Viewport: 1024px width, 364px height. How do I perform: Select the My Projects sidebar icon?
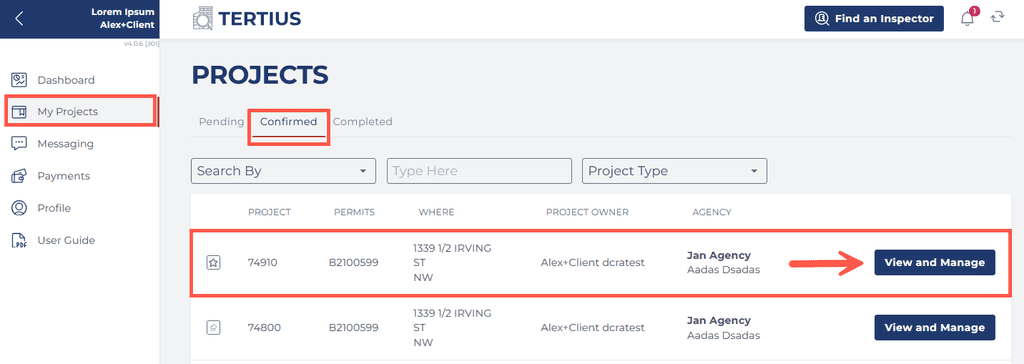pos(19,112)
